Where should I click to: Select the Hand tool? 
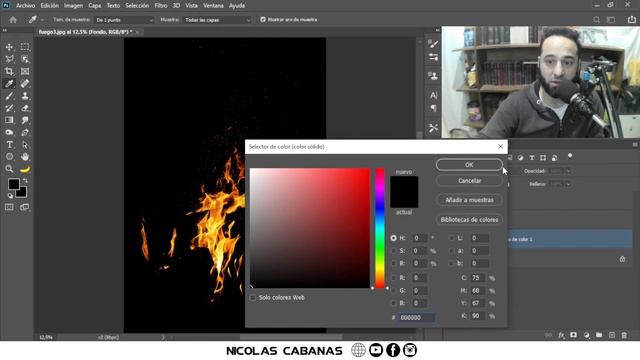coord(25,157)
